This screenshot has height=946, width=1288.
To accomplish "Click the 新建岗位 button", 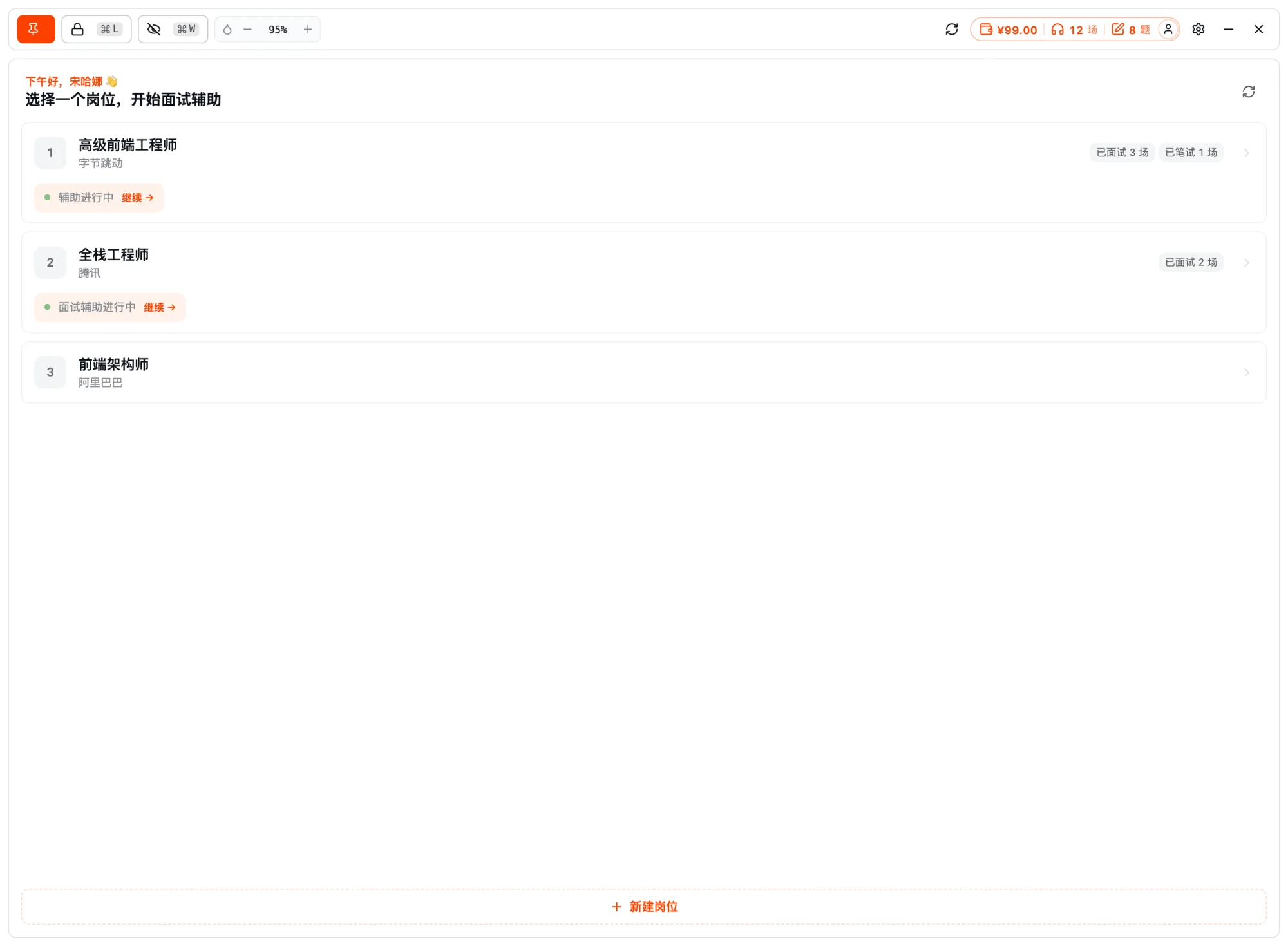I will point(644,907).
